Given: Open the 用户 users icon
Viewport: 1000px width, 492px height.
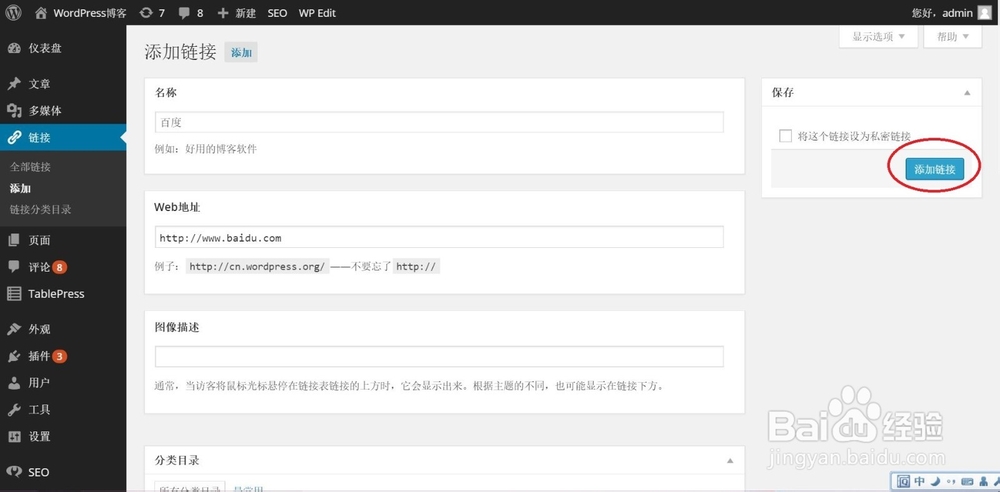Looking at the screenshot, I should [x=14, y=383].
